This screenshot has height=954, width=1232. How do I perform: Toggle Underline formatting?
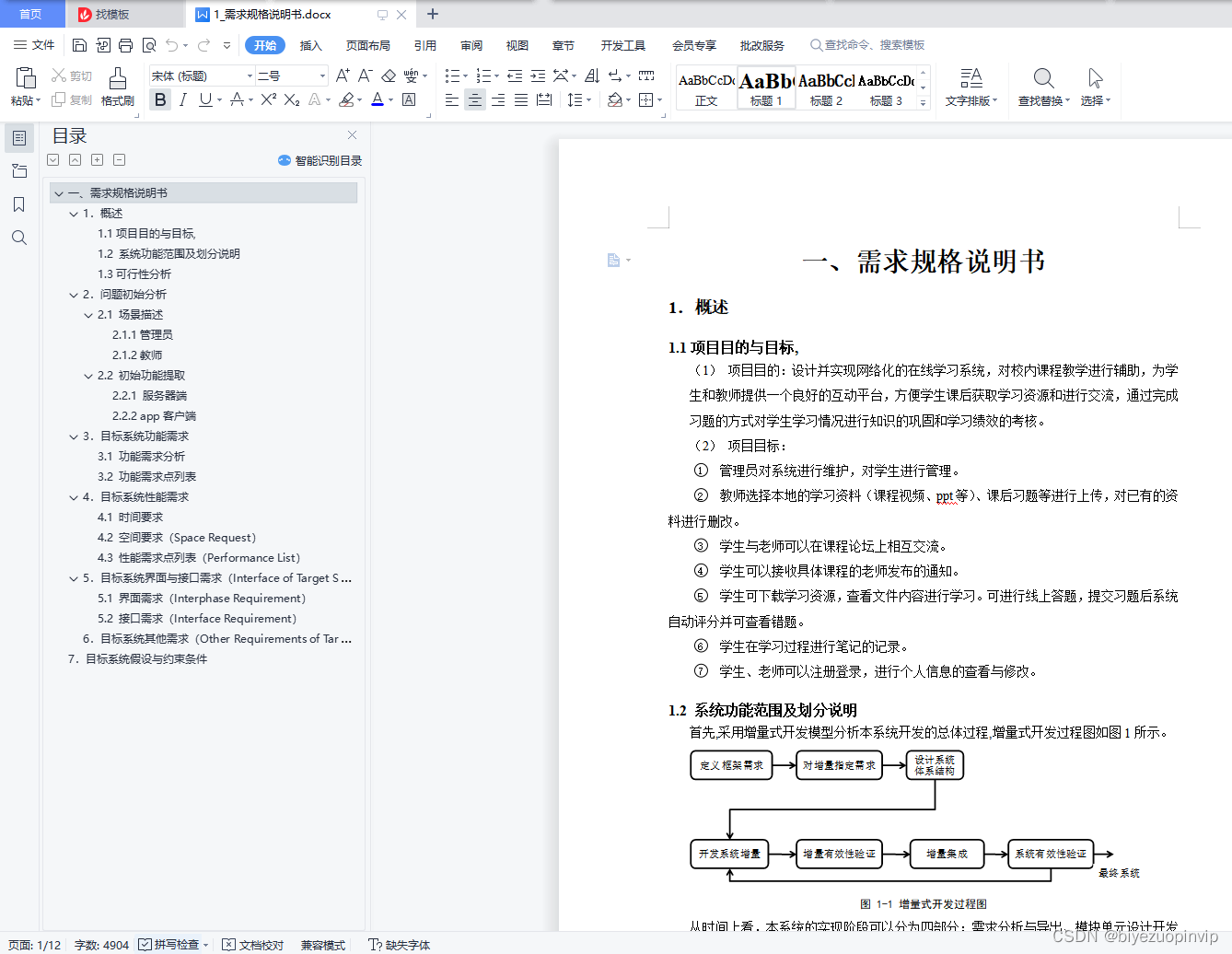coord(205,99)
